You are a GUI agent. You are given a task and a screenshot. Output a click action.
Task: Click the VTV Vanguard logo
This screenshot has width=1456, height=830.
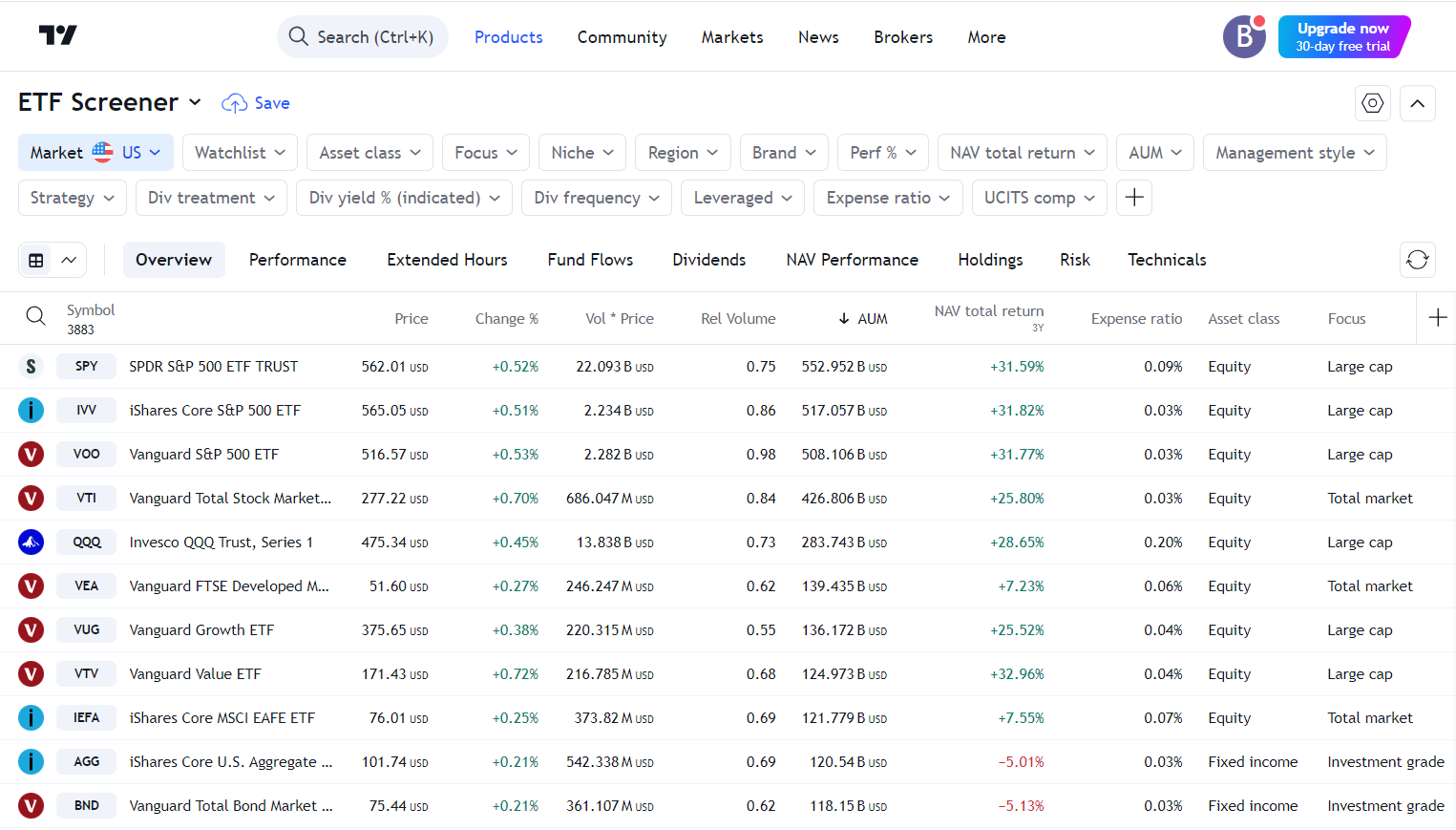[31, 674]
